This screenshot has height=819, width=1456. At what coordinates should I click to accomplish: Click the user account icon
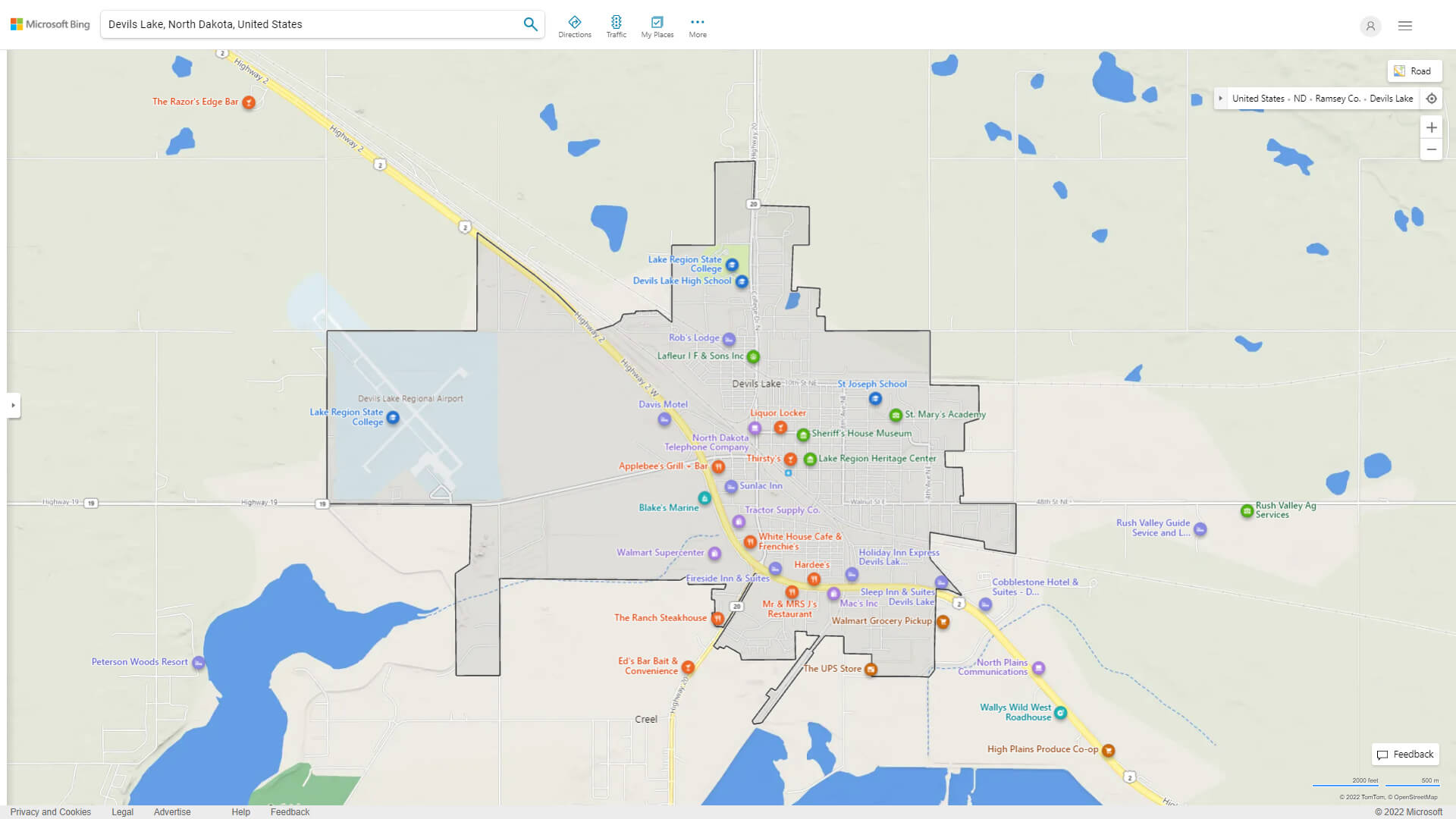pyautogui.click(x=1370, y=27)
